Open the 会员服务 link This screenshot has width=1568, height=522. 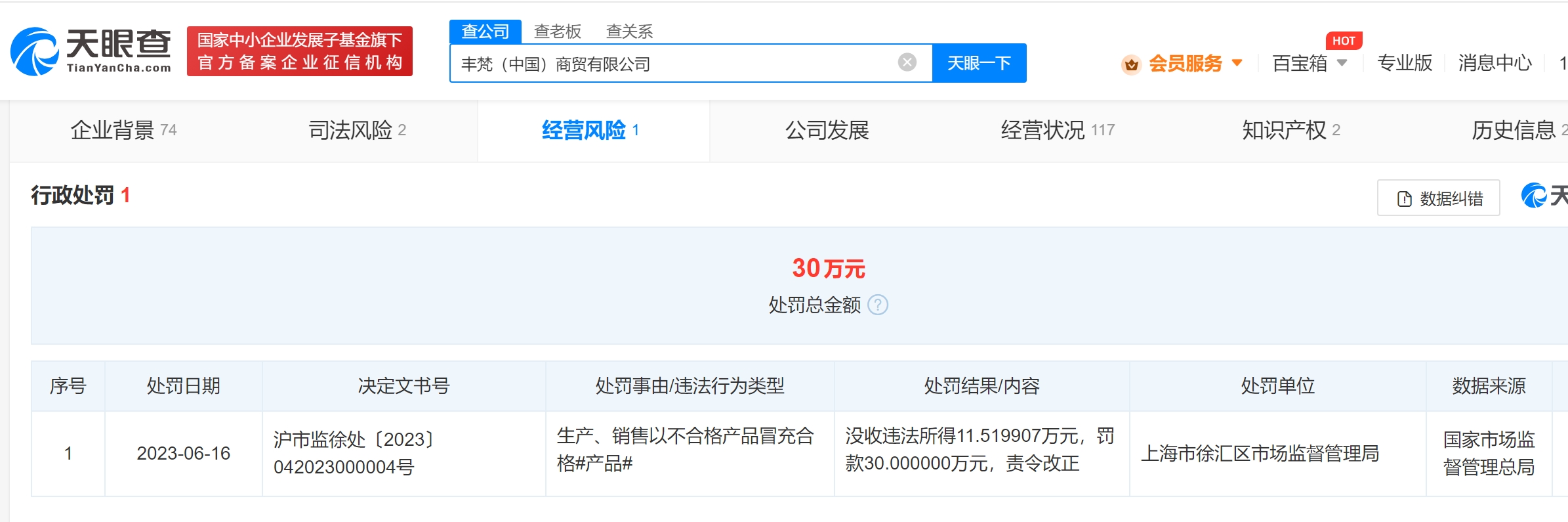[1185, 64]
